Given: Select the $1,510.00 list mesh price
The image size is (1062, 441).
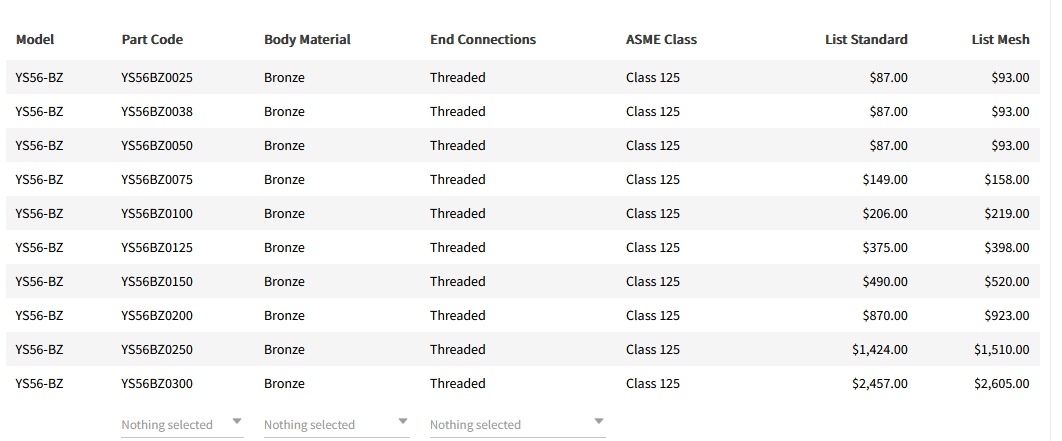Looking at the screenshot, I should pyautogui.click(x=1001, y=350).
